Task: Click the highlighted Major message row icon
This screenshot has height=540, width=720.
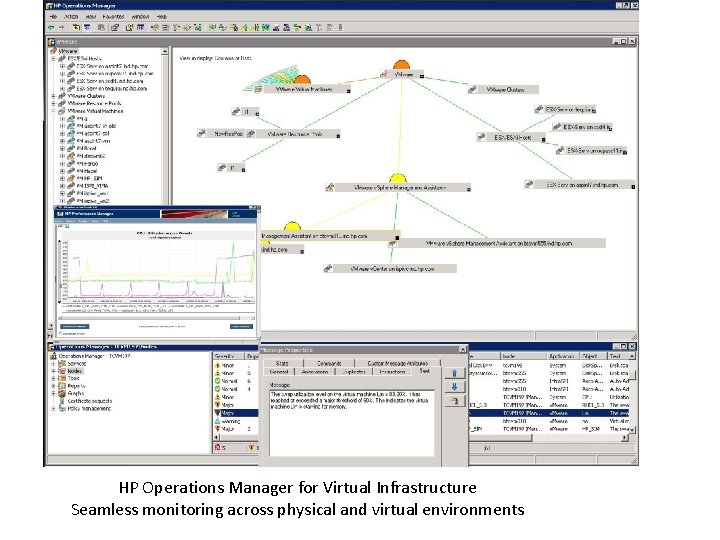Action: click(218, 413)
